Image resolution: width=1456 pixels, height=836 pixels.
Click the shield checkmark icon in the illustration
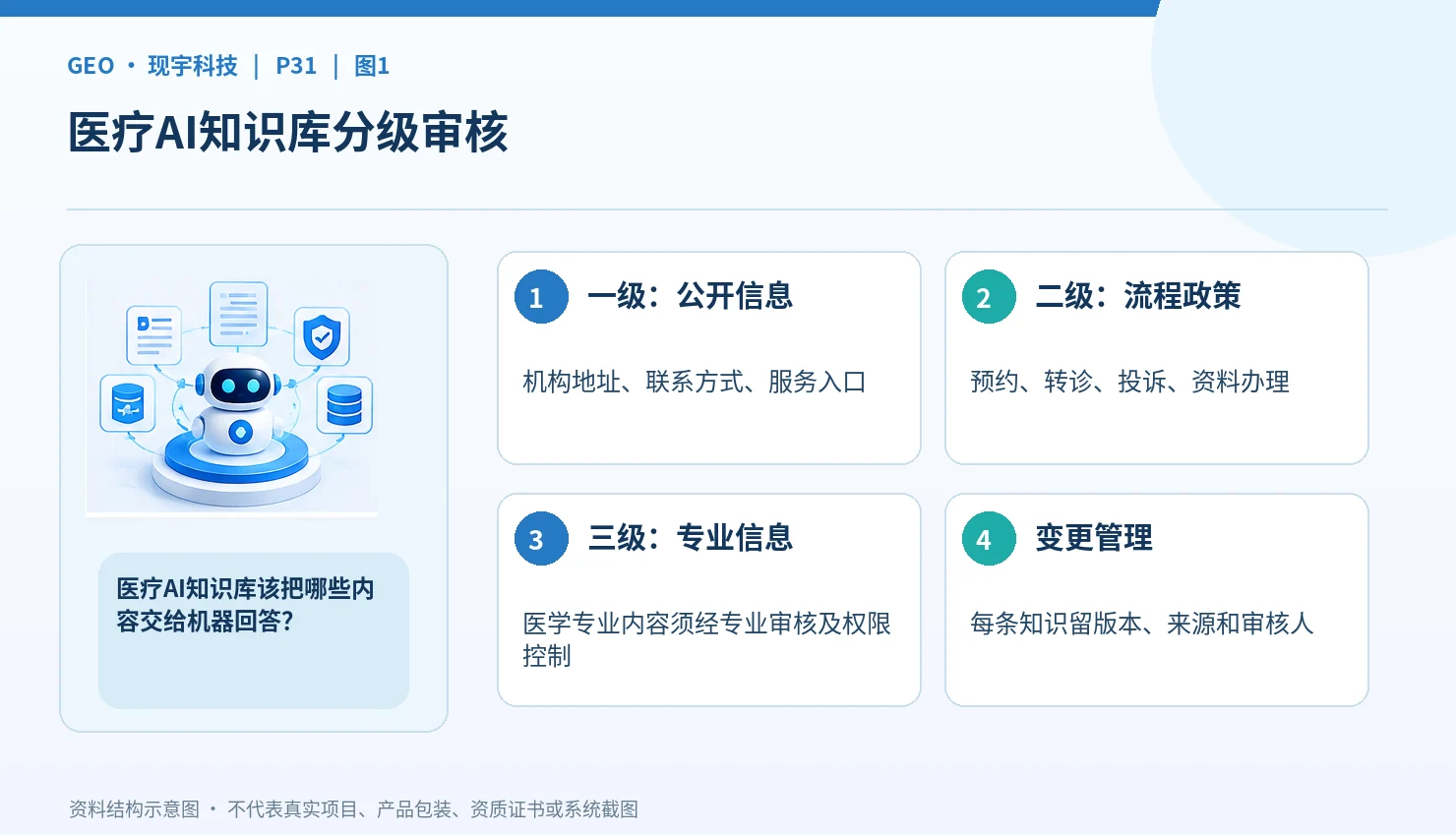322,336
